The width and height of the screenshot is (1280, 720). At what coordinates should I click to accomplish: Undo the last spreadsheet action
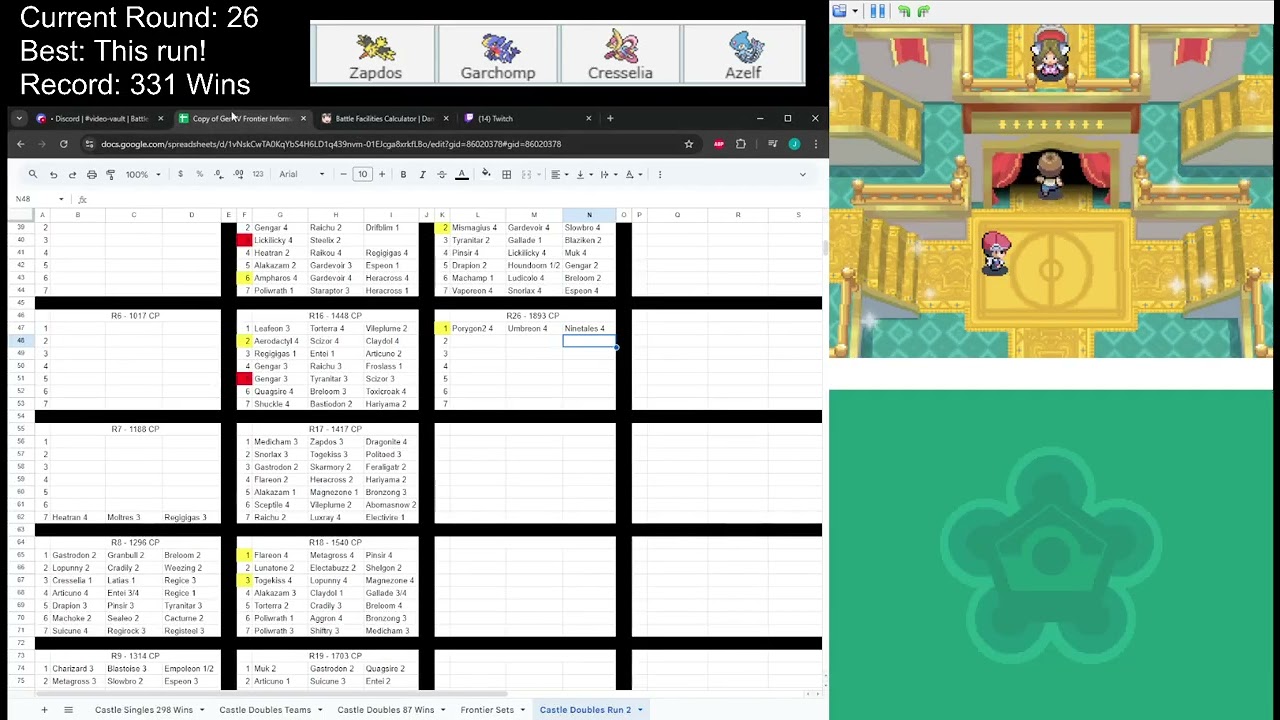click(x=53, y=174)
